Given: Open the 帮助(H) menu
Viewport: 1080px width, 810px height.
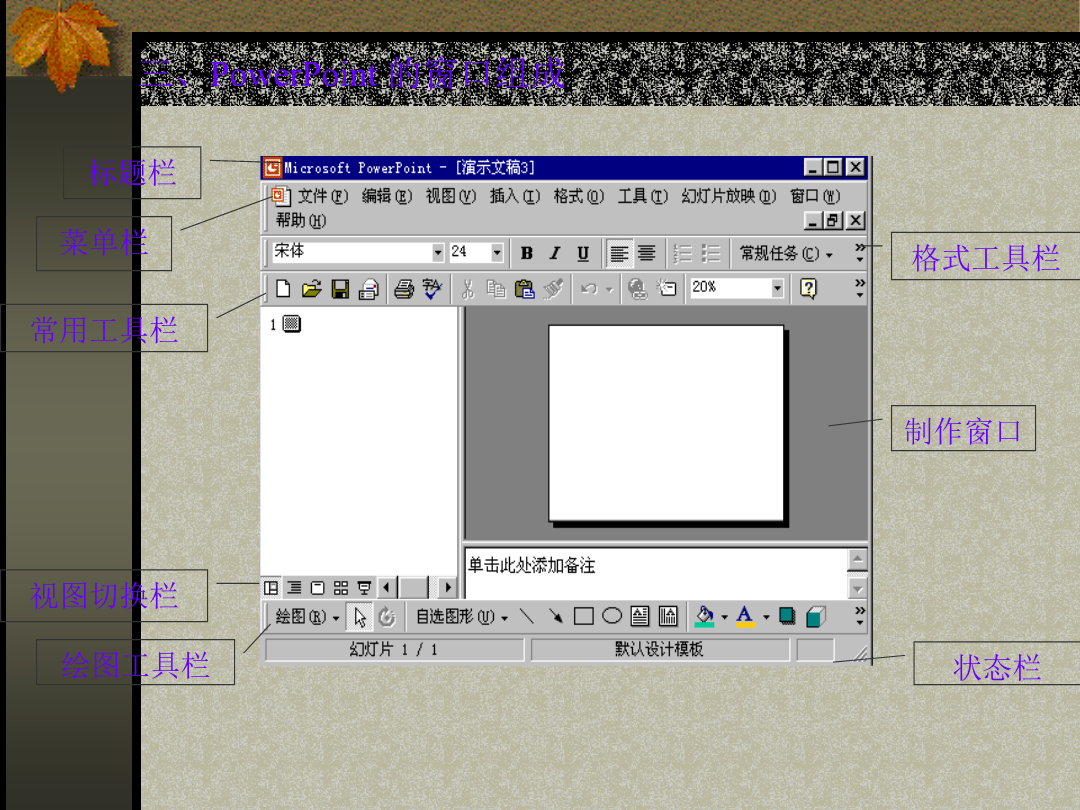Looking at the screenshot, I should click(x=301, y=220).
